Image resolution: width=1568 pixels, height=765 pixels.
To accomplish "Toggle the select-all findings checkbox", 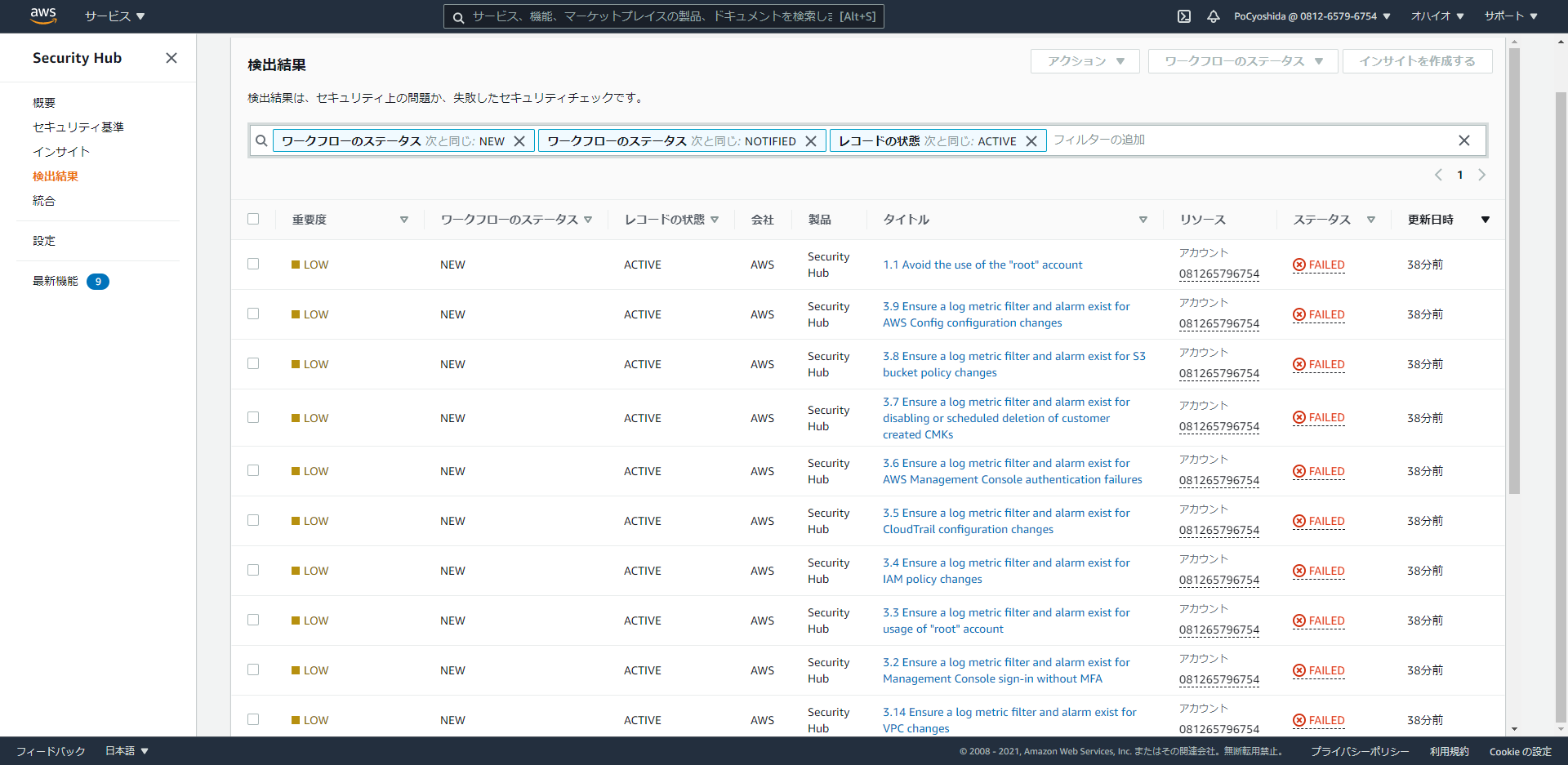I will click(253, 219).
